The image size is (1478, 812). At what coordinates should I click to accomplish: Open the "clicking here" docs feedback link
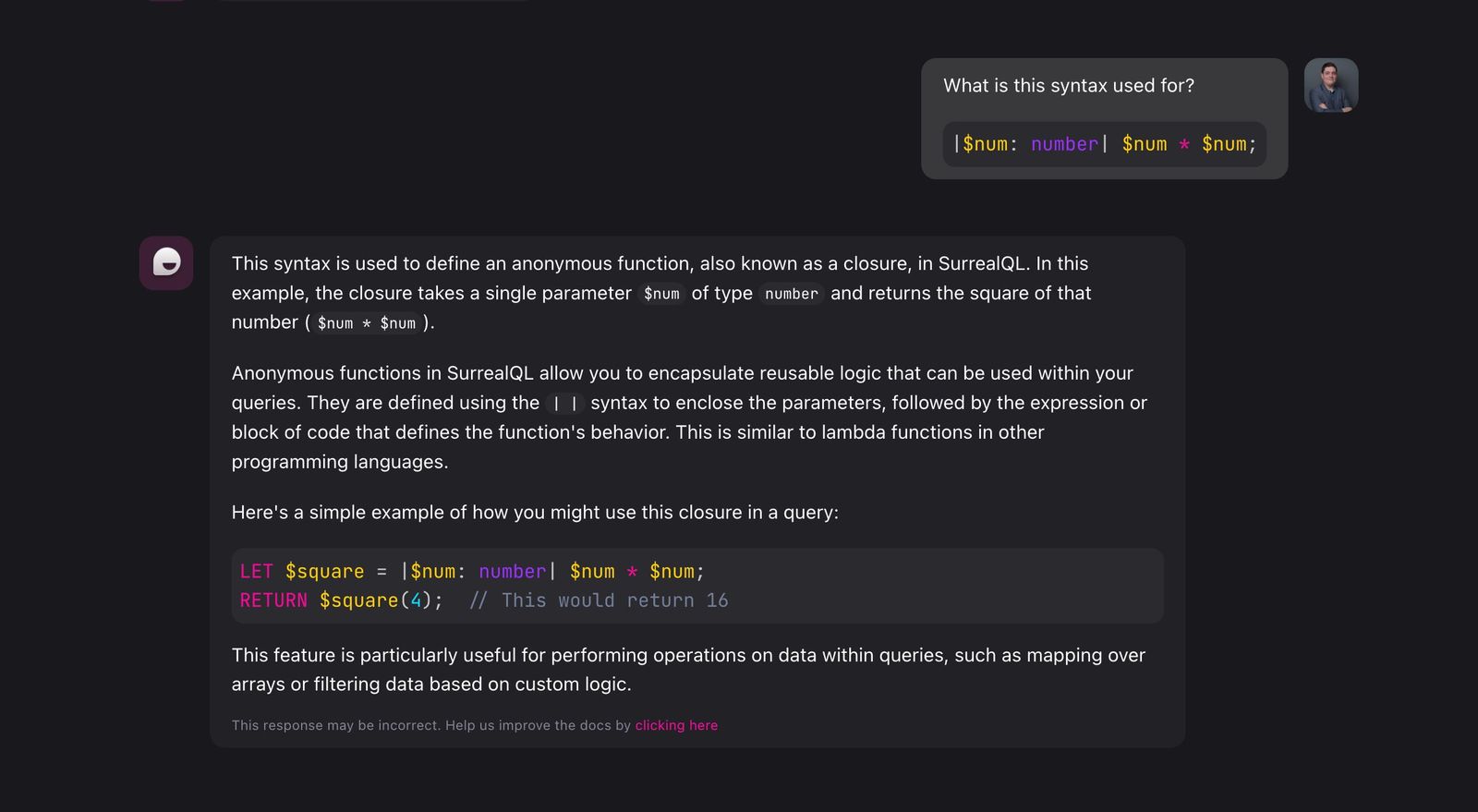tap(676, 725)
